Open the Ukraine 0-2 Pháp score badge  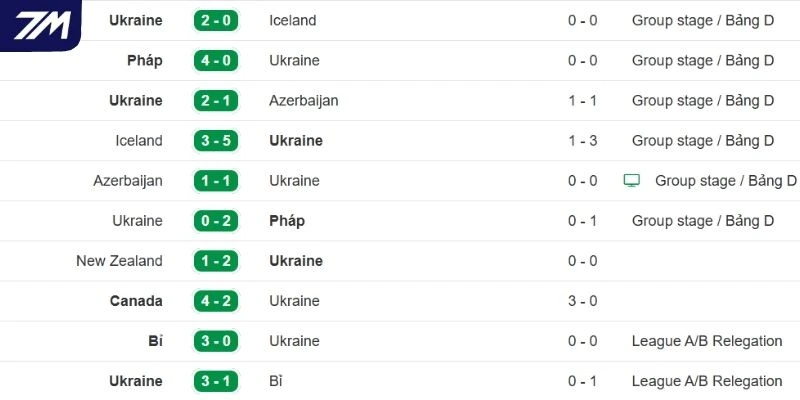(216, 221)
